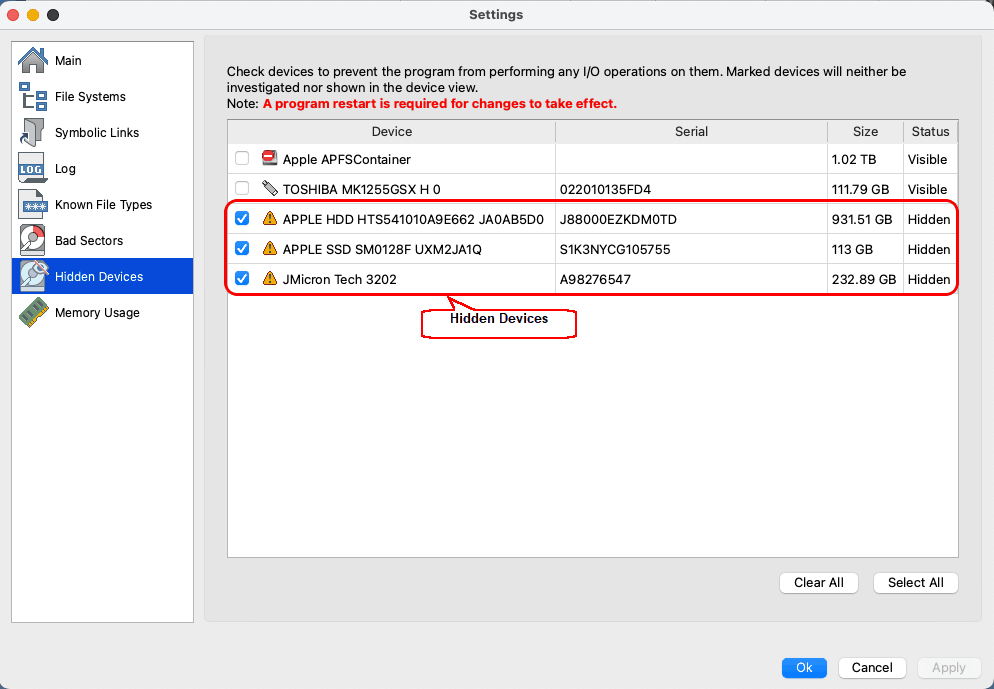Close the Settings window with red button
The width and height of the screenshot is (994, 689).
pos(13,15)
